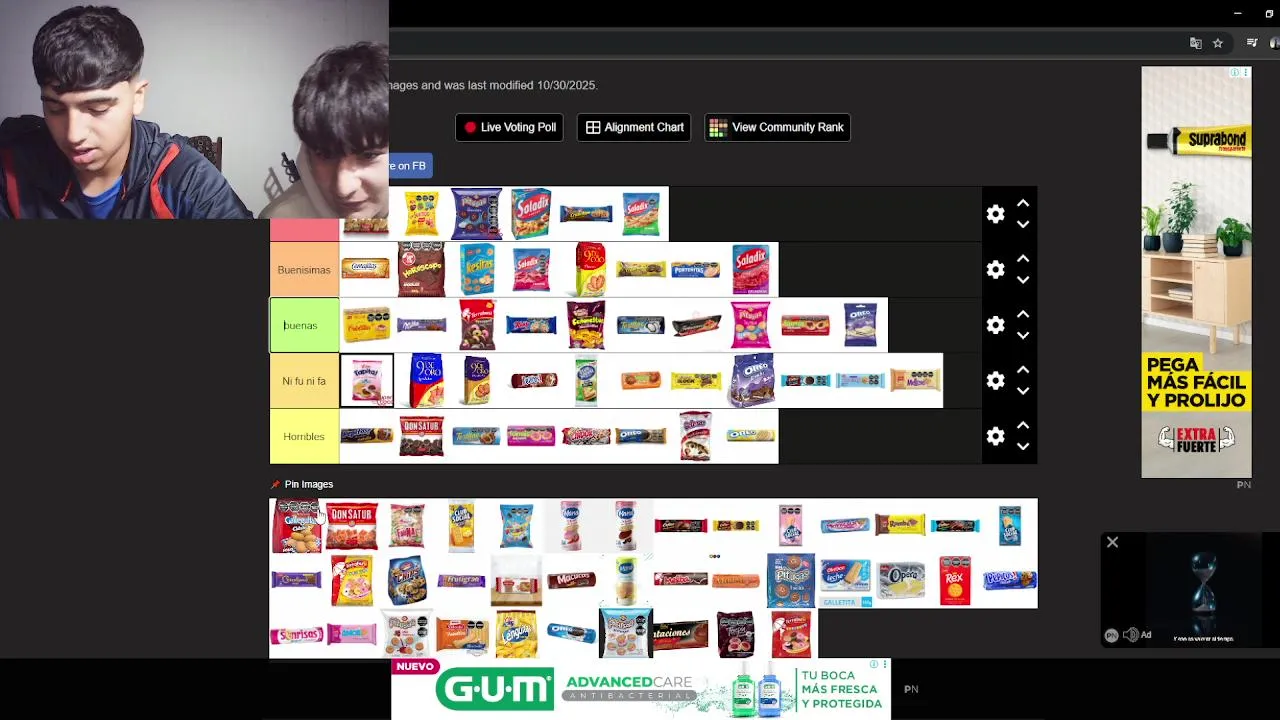Close the floating video ad with X

[1112, 542]
